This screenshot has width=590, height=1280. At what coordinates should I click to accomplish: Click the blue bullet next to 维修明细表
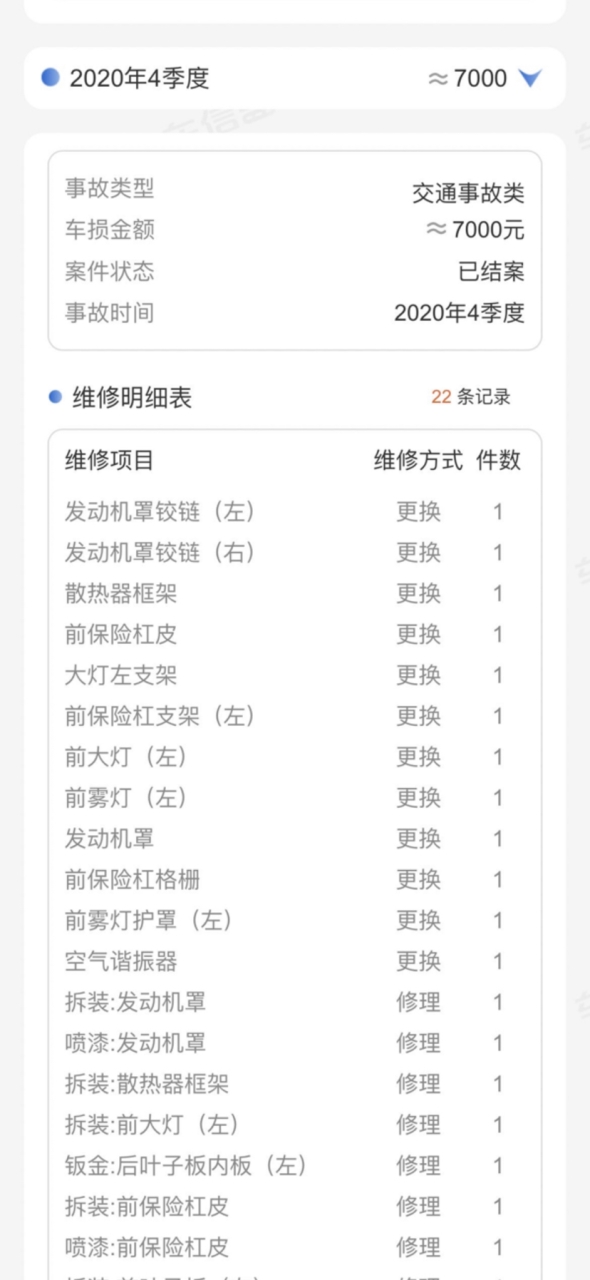point(56,397)
